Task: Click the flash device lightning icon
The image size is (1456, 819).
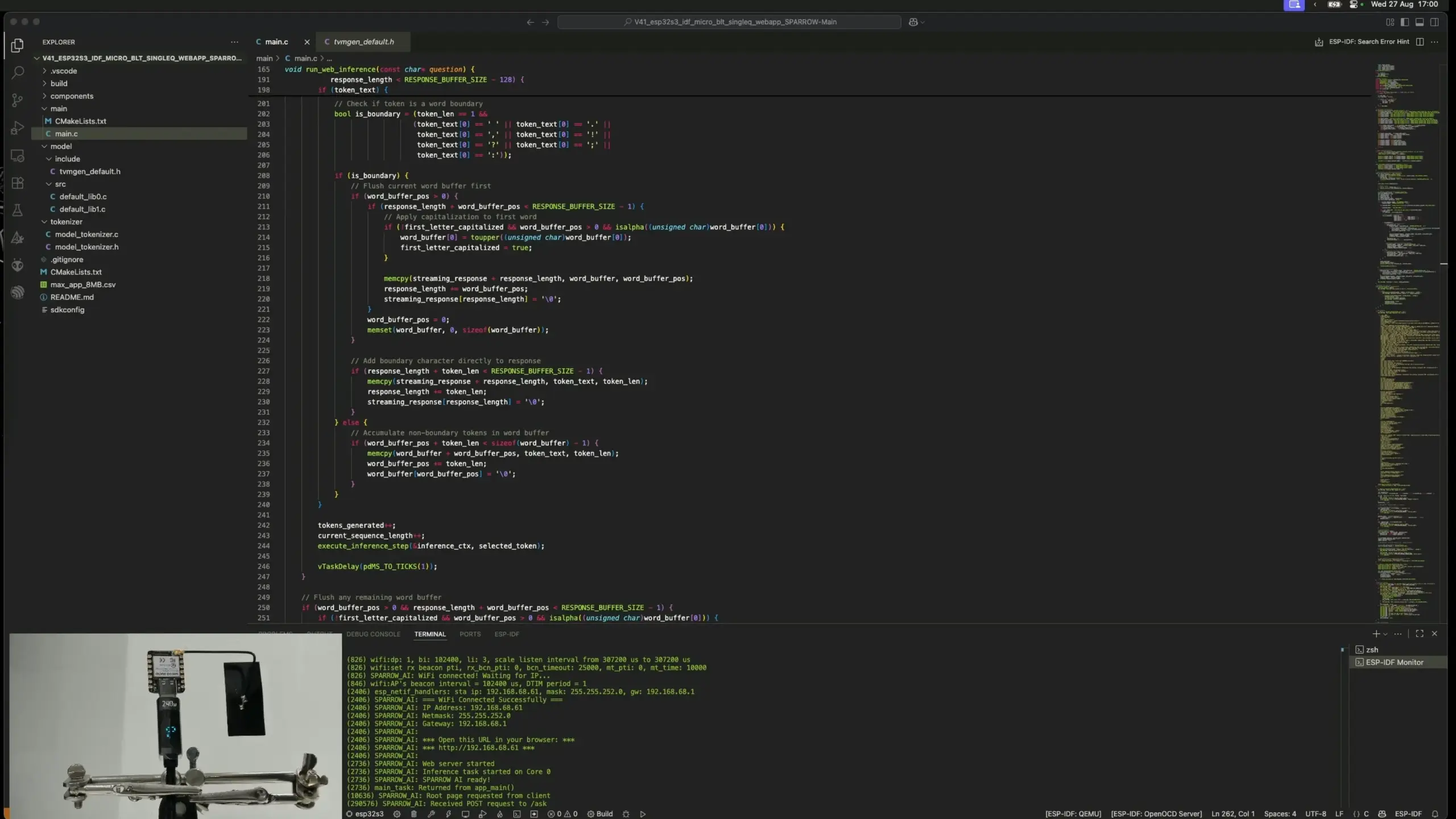Action: click(448, 814)
